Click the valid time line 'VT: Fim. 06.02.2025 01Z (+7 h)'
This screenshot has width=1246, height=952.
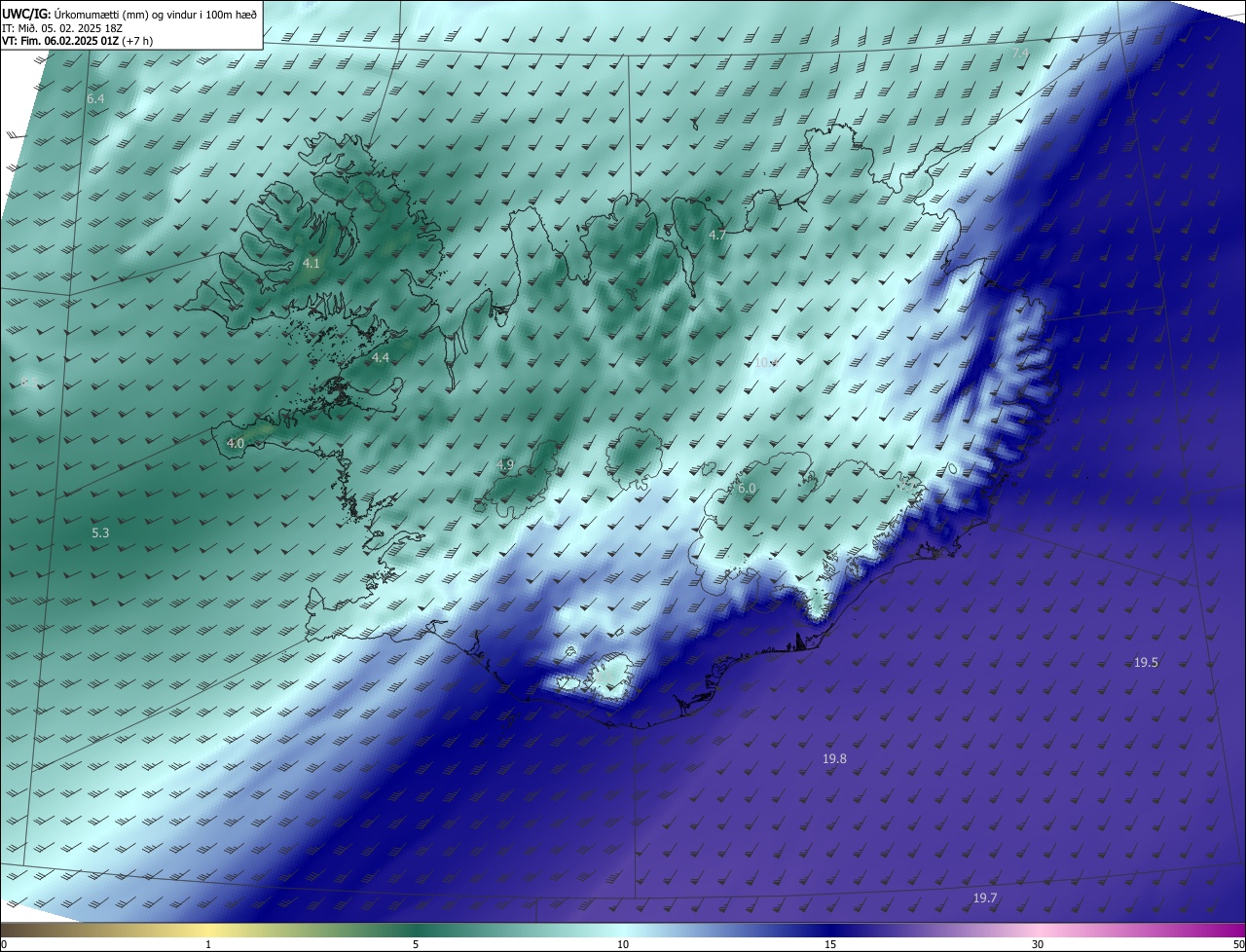(77, 41)
